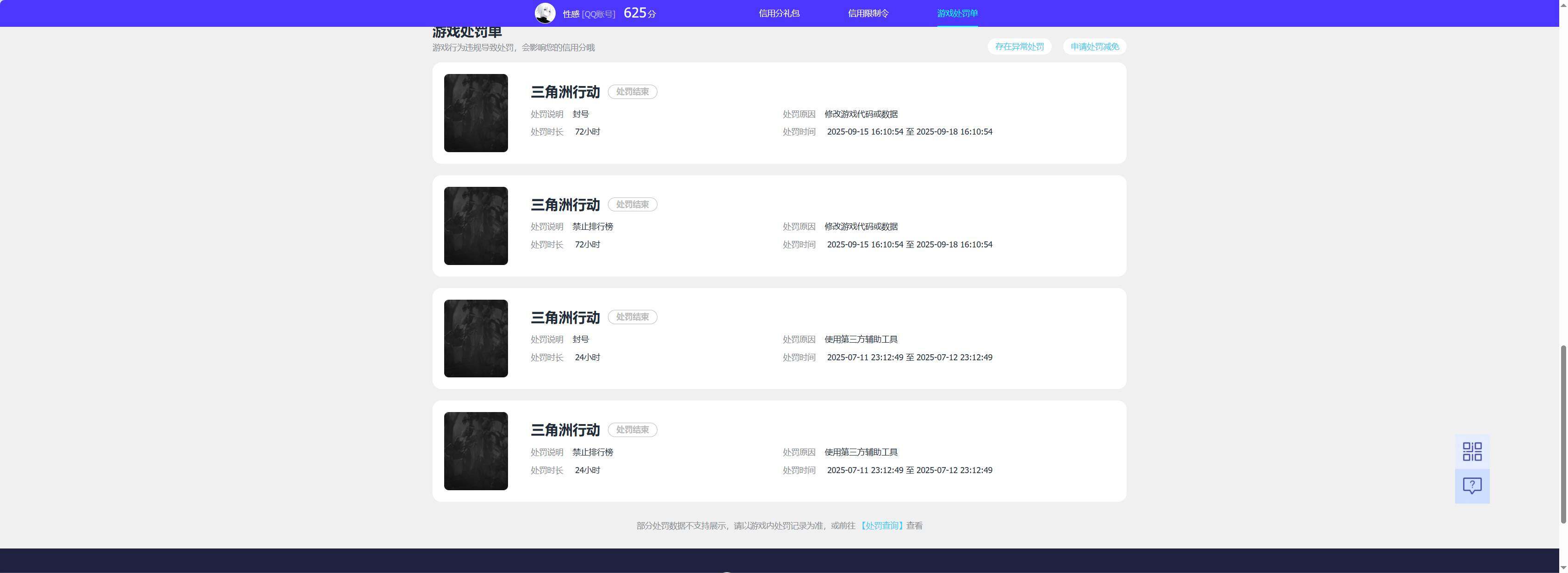Click 处罚结束 badge on 24小时 封号 card
Viewport: 1568px width, 573px height.
click(632, 317)
